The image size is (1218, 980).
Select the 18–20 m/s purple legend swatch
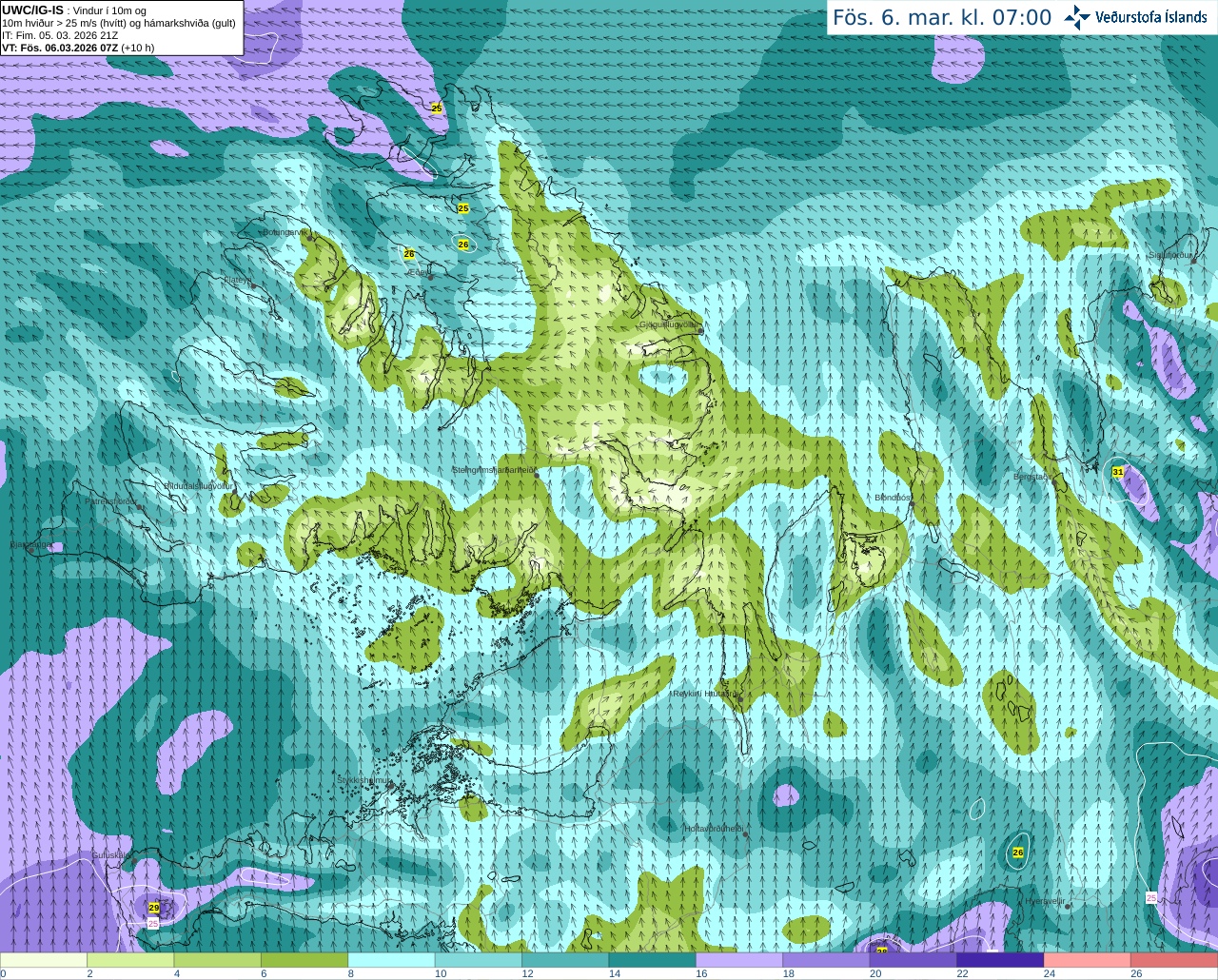[826, 960]
